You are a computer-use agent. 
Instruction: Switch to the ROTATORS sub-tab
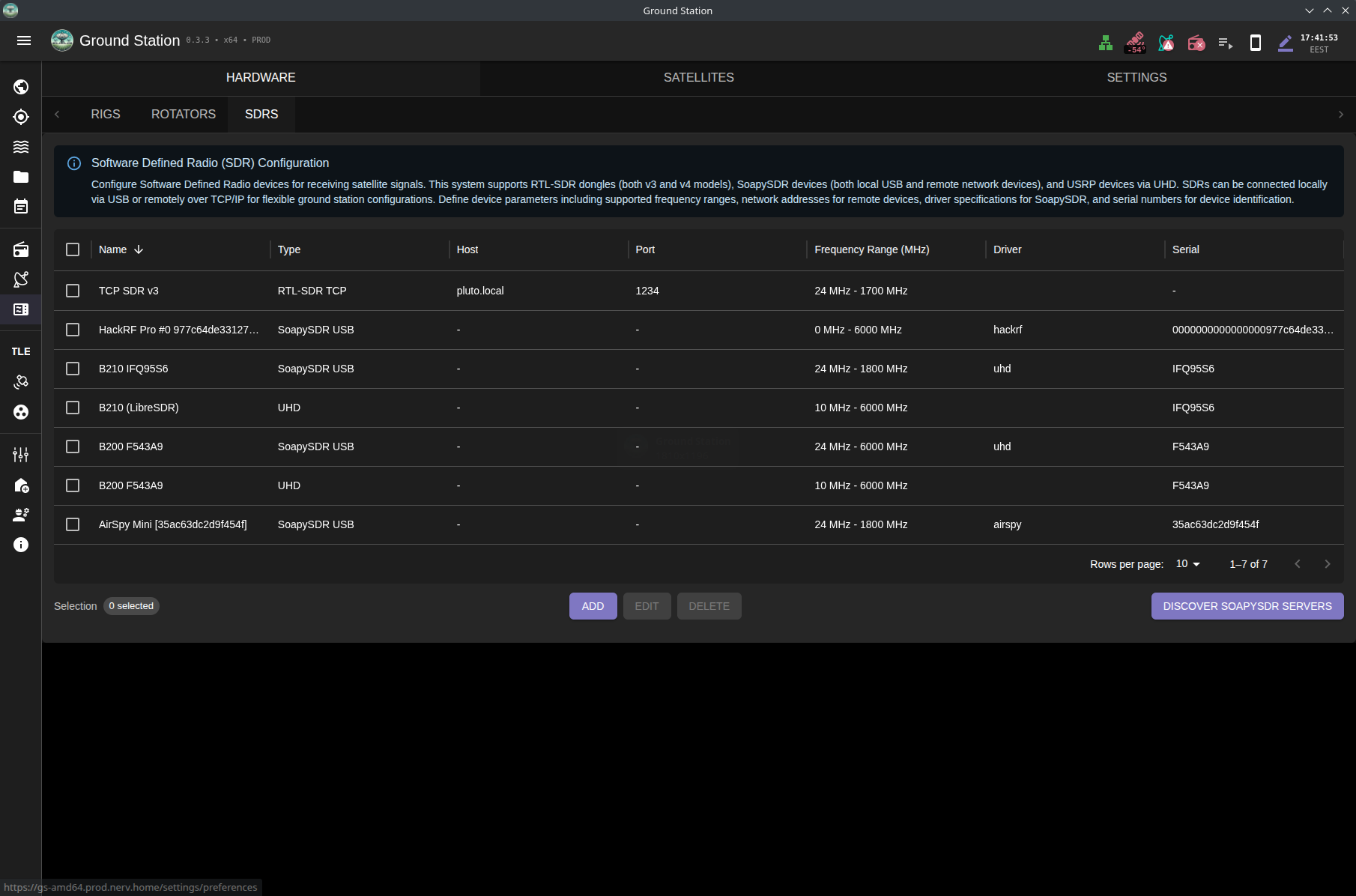[184, 114]
